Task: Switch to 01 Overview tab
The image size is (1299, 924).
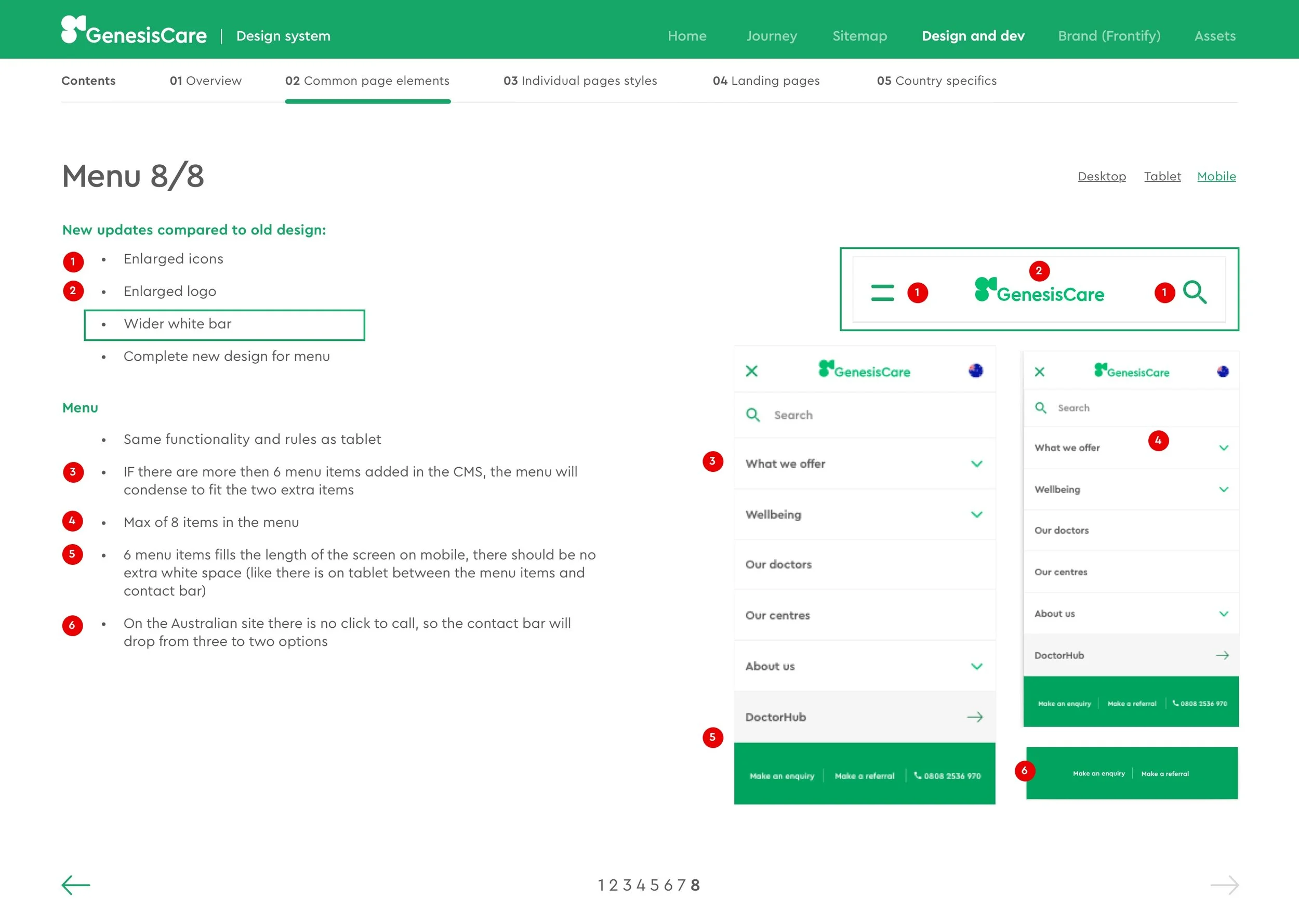Action: tap(205, 81)
